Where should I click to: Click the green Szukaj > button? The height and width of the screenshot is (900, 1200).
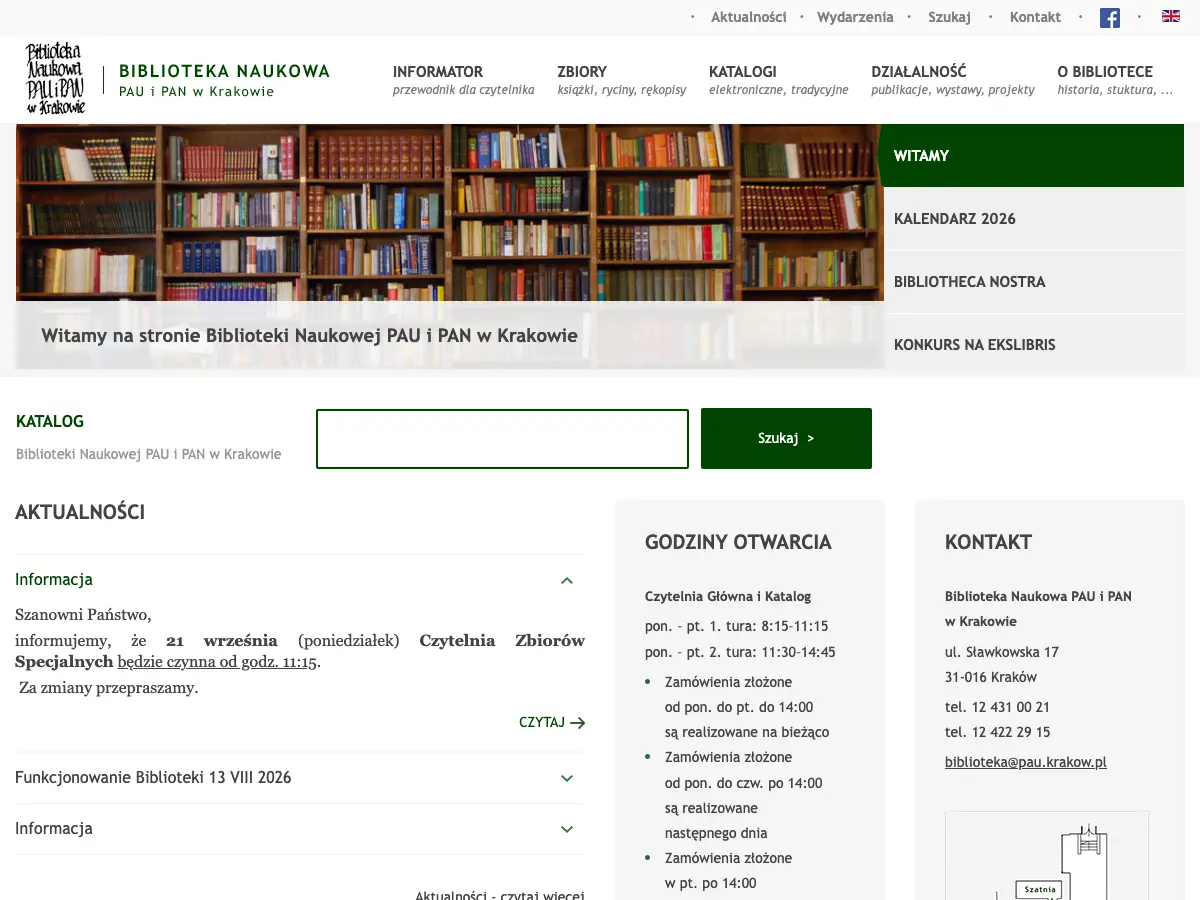click(786, 438)
